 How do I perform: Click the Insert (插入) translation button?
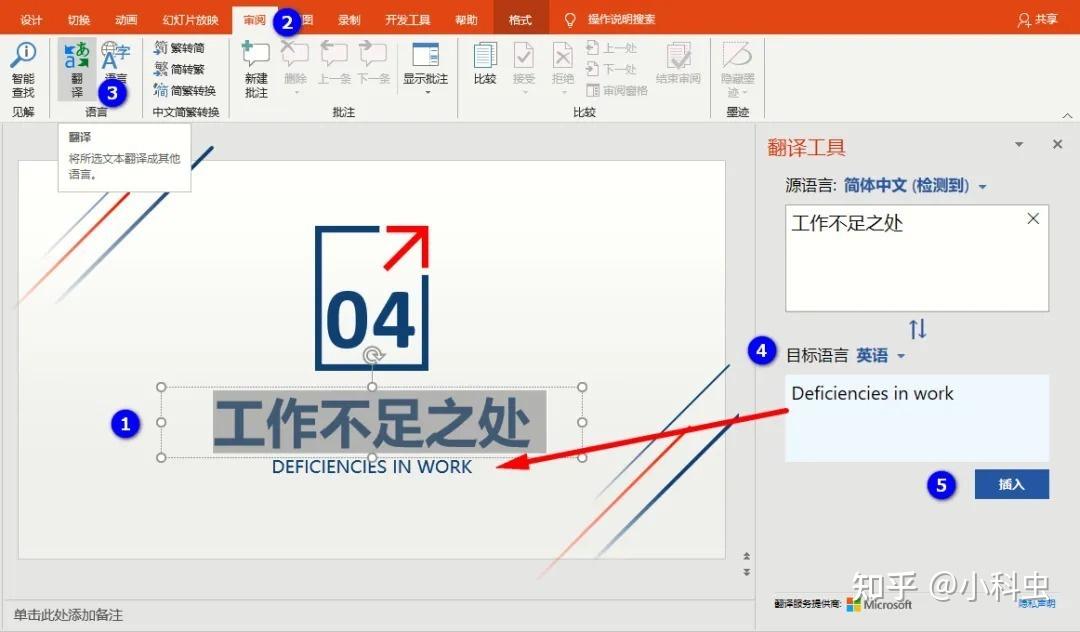[1012, 484]
